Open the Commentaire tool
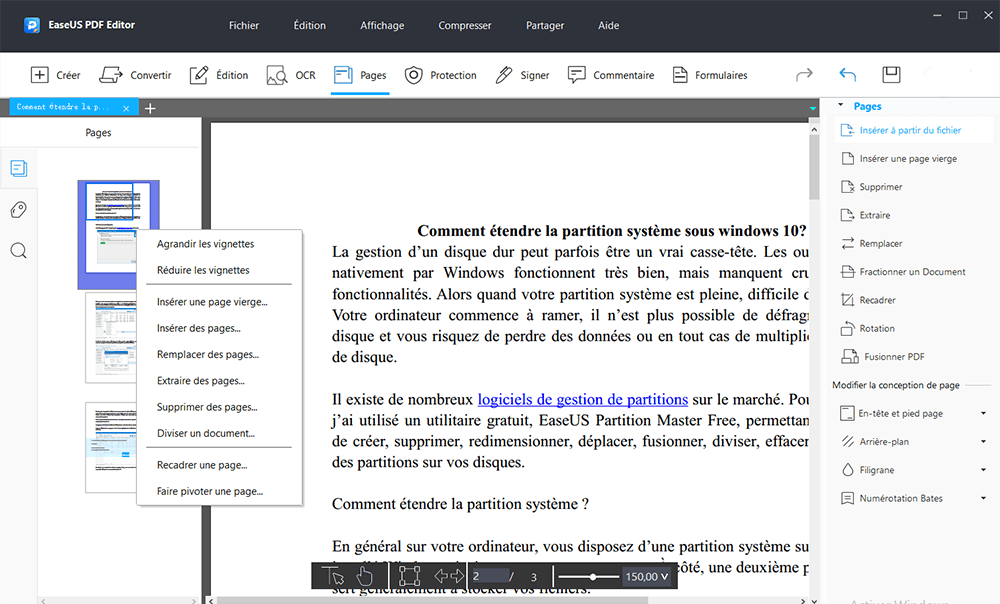Viewport: 1000px width, 604px height. (x=611, y=75)
